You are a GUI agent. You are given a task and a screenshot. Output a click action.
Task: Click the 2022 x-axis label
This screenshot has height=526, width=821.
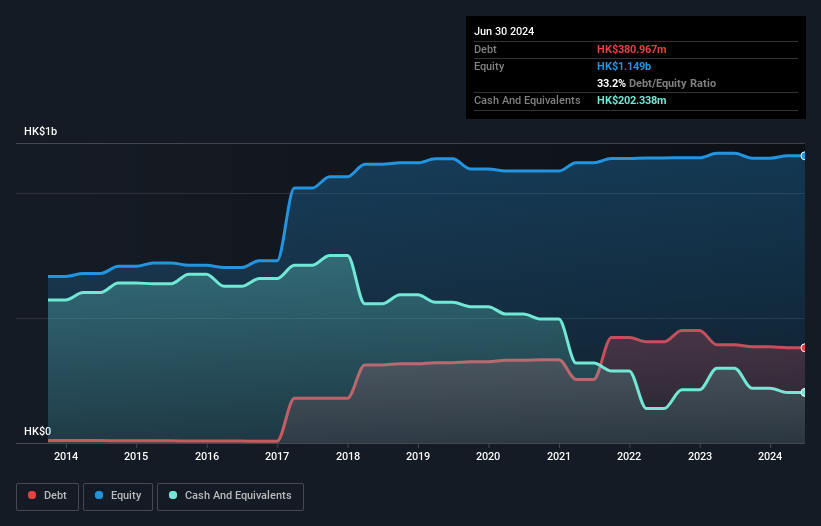click(629, 456)
